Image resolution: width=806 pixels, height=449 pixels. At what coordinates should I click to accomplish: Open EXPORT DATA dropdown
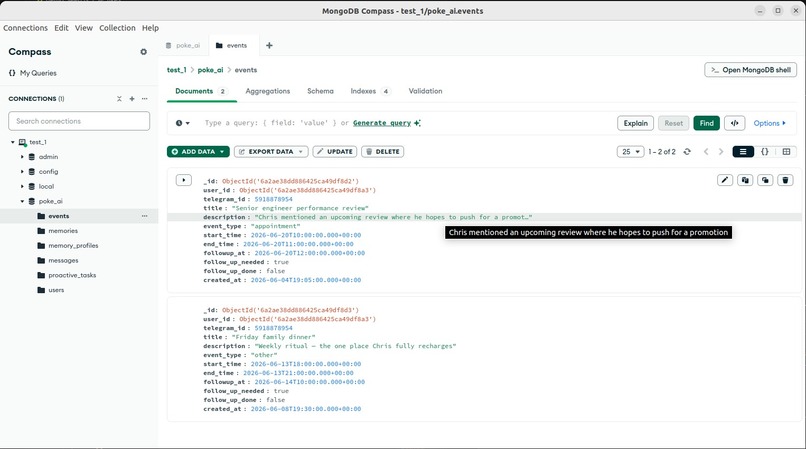point(271,152)
